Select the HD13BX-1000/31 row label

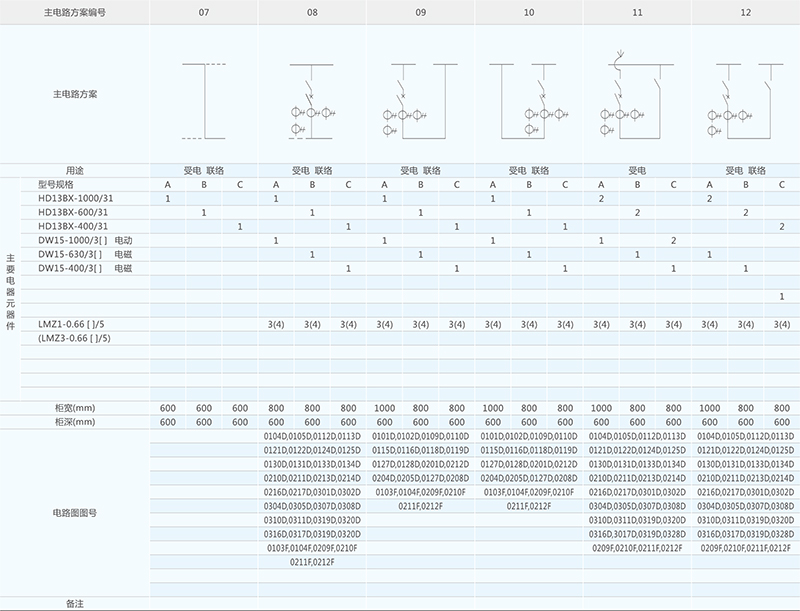pyautogui.click(x=73, y=199)
